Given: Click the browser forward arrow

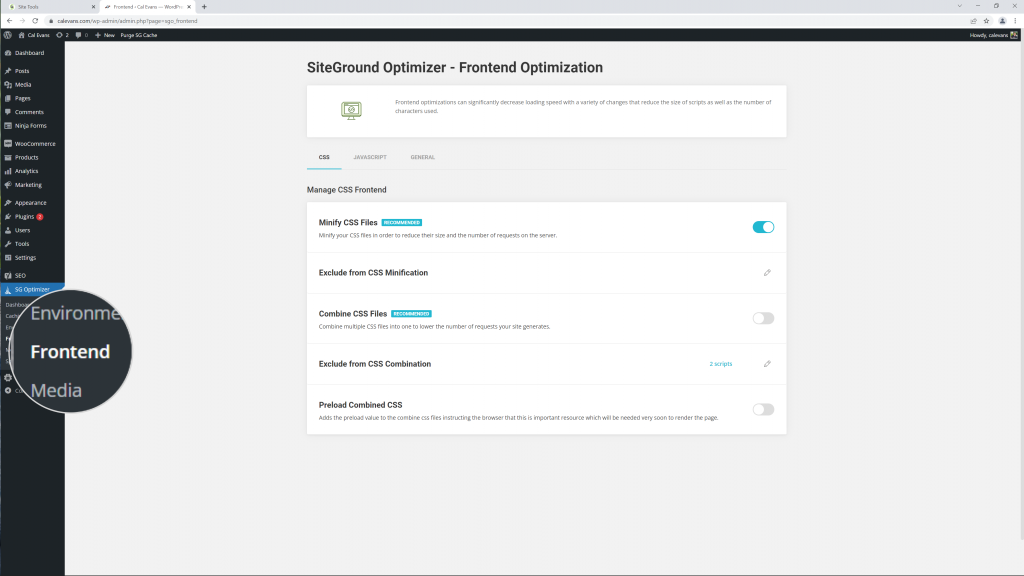Looking at the screenshot, I should pyautogui.click(x=22, y=21).
